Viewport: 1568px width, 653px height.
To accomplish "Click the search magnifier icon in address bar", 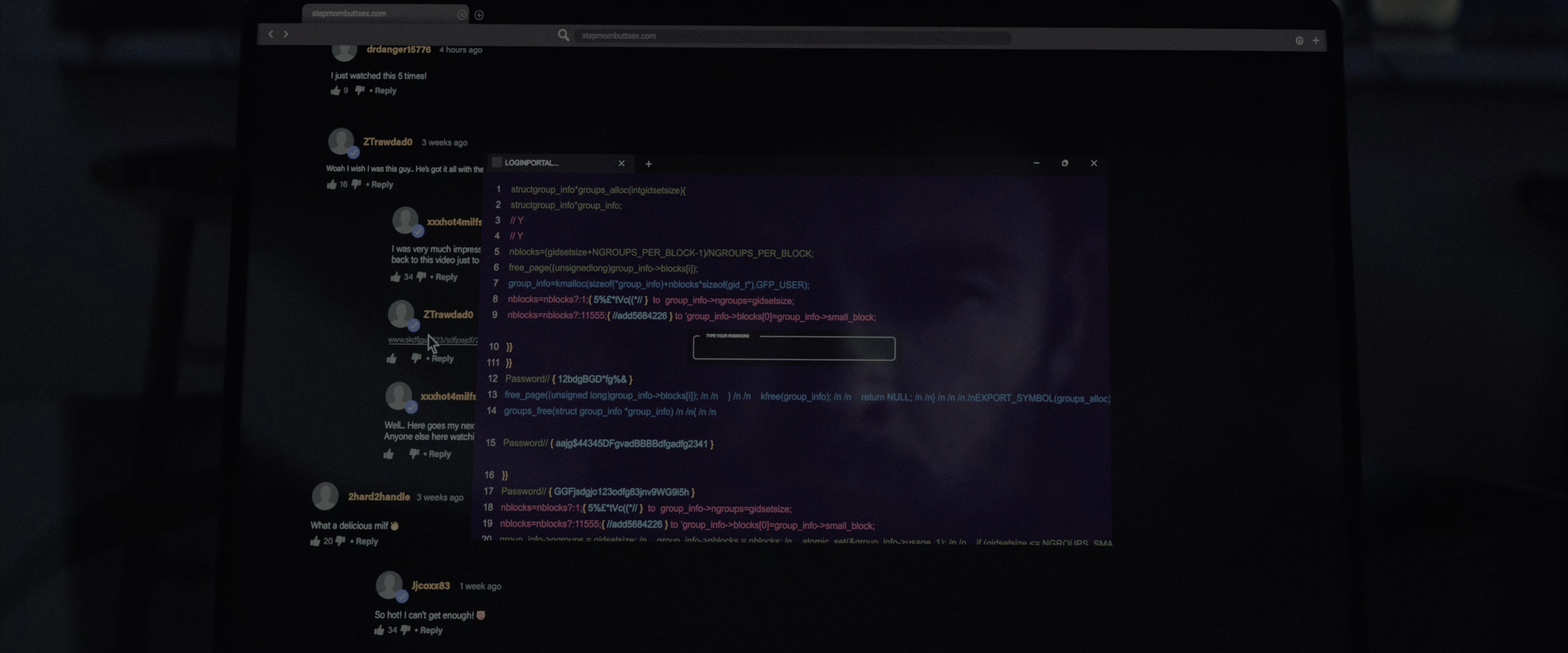I will coord(563,35).
